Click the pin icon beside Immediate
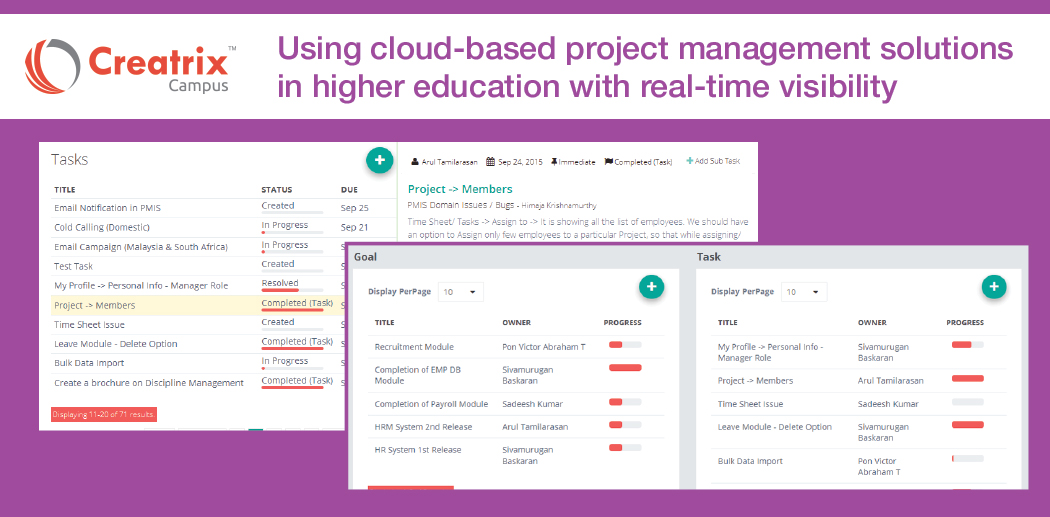Image resolution: width=1050 pixels, height=517 pixels. (x=554, y=162)
